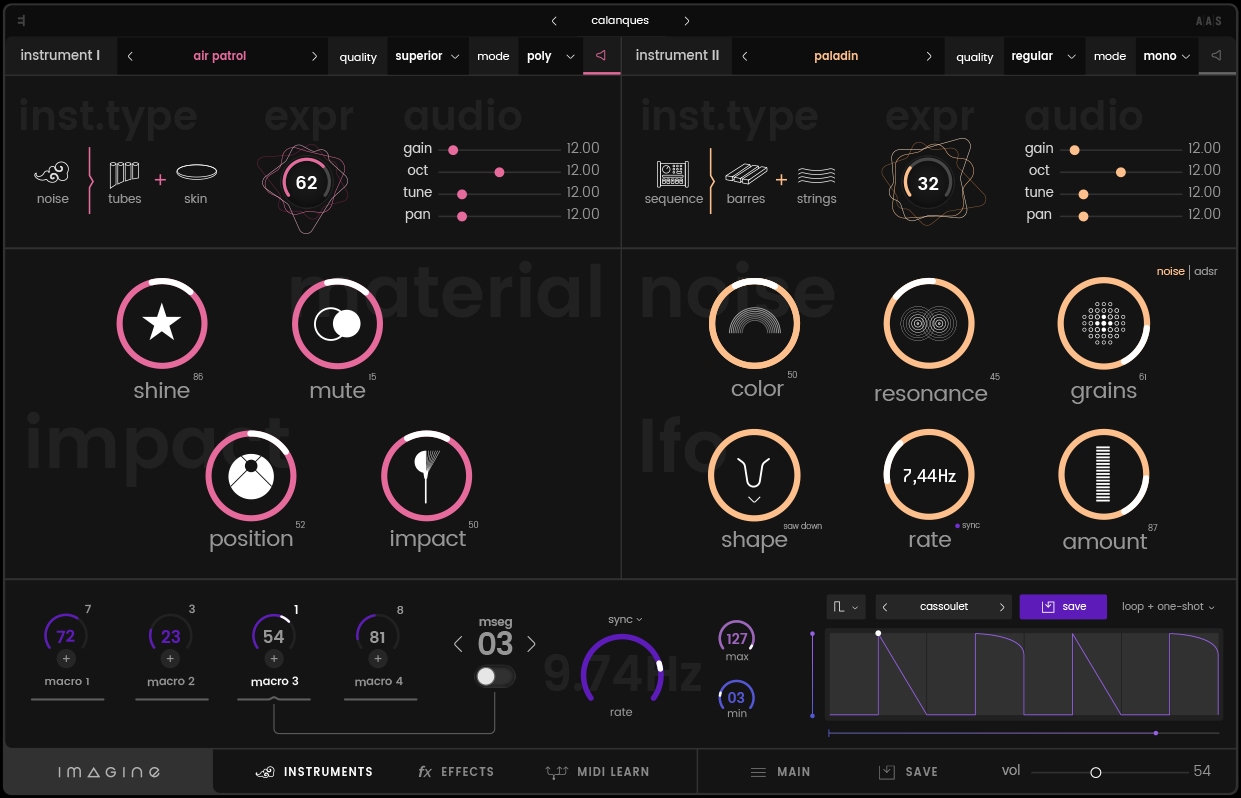1241x798 pixels.
Task: Open instrument II quality dropdown regular
Action: click(x=1042, y=56)
